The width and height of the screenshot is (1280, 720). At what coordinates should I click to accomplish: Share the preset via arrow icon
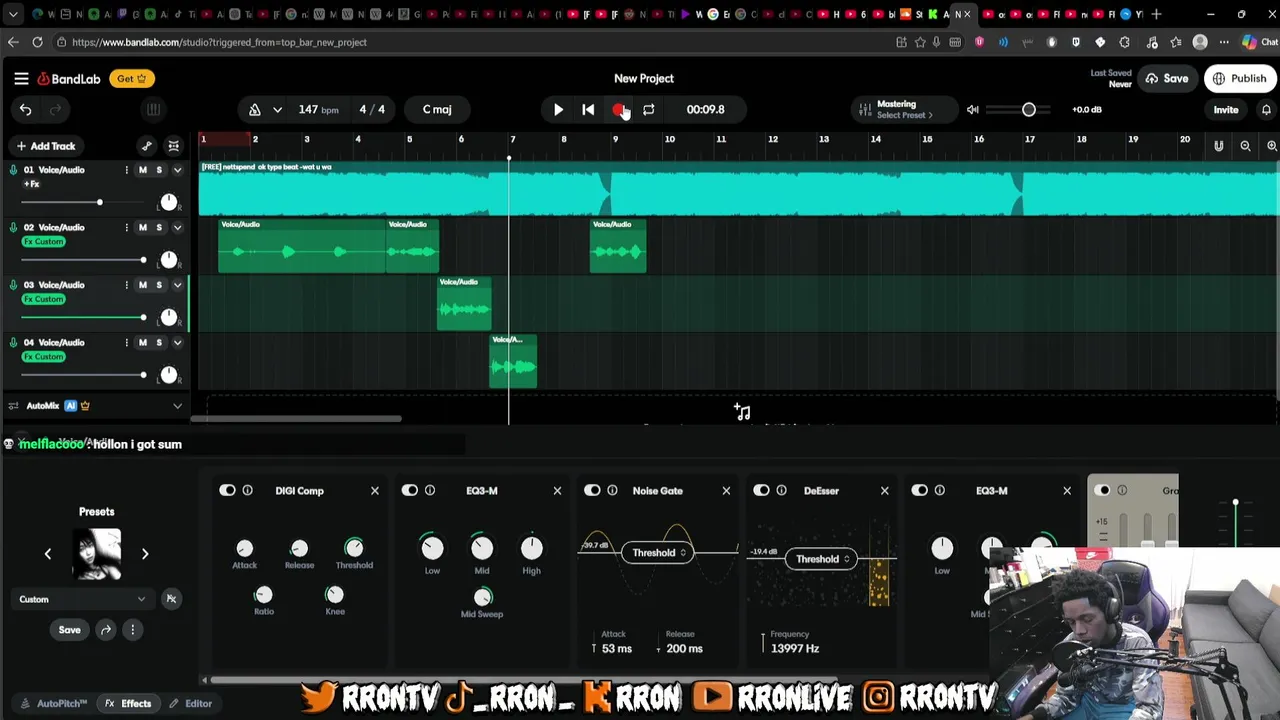click(x=106, y=630)
